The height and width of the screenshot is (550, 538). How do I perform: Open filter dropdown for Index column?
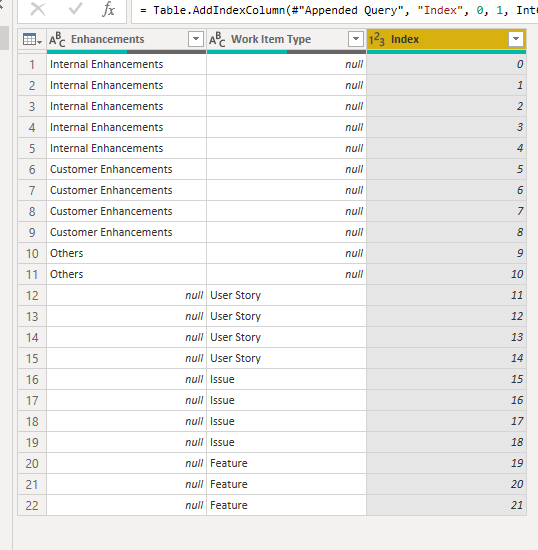click(516, 39)
